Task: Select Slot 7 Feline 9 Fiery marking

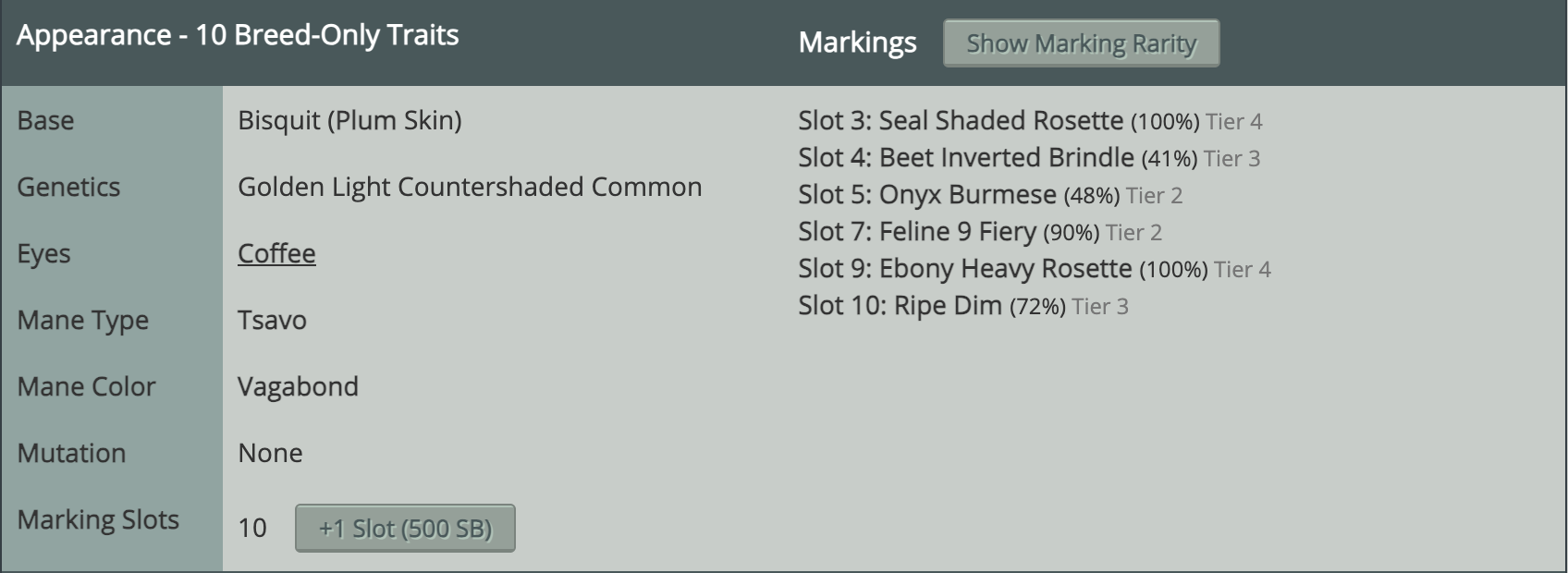Action: (x=980, y=232)
